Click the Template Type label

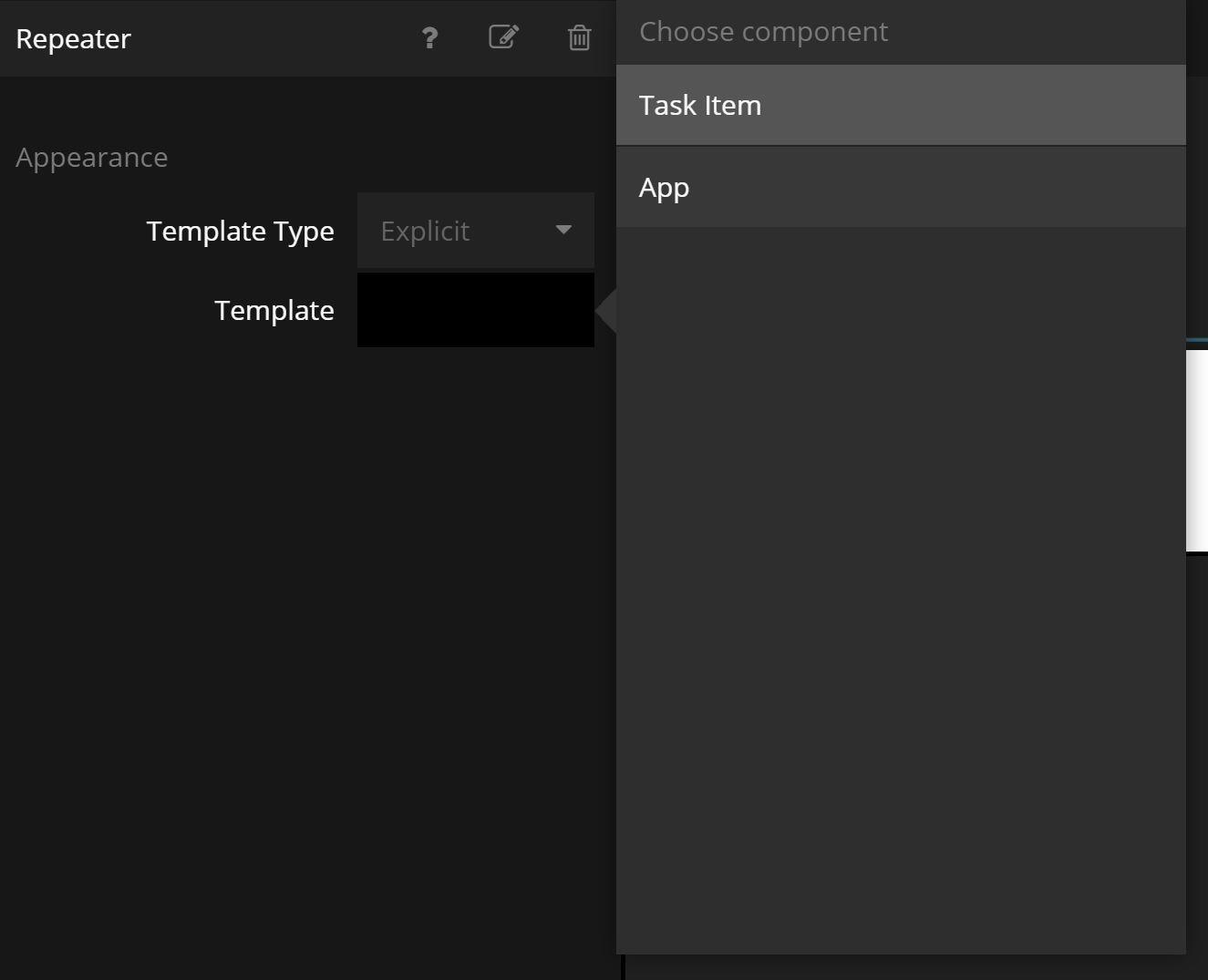[240, 232]
